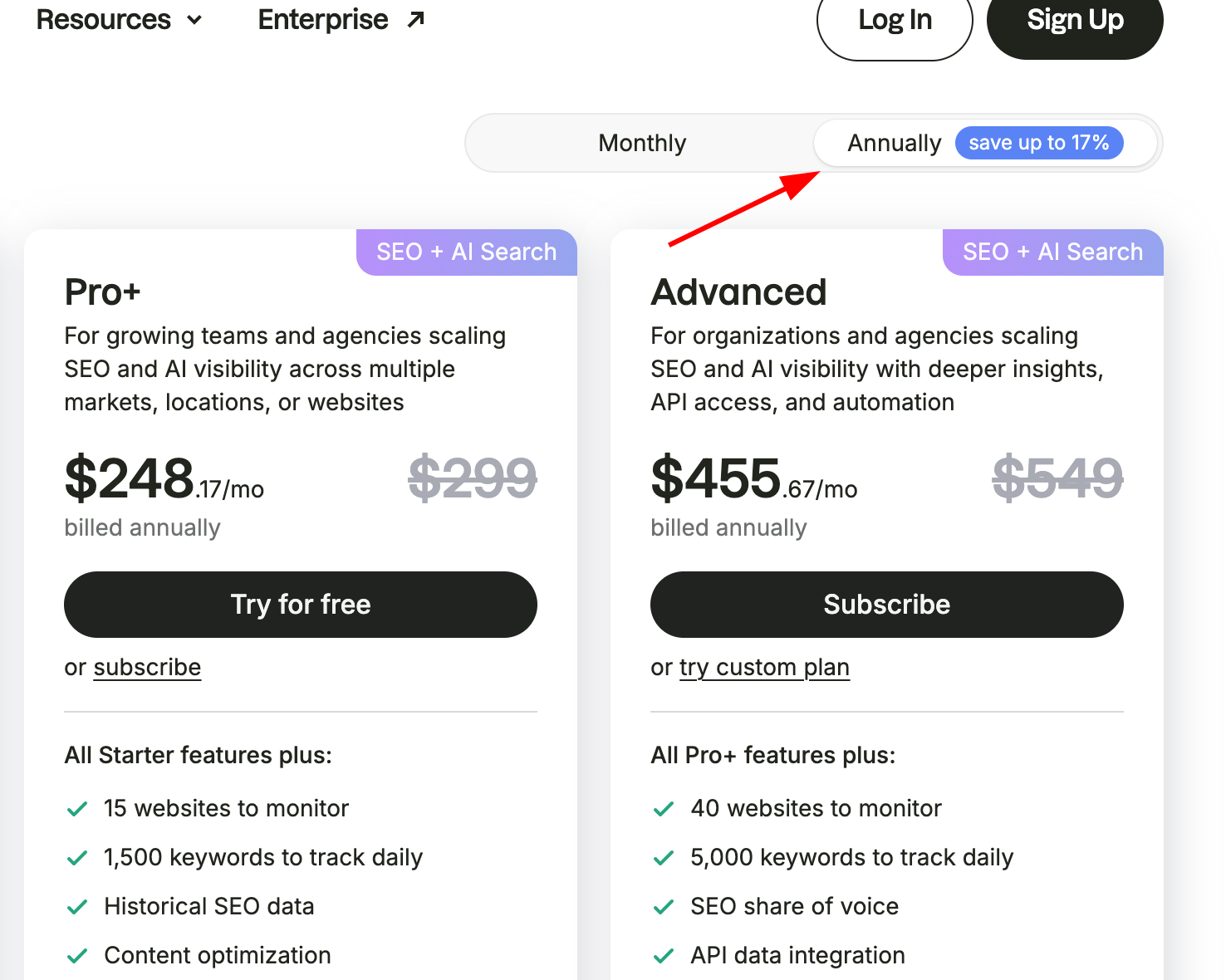Click the checkmark next to Historical SEO data
This screenshot has width=1226, height=980.
[x=77, y=906]
